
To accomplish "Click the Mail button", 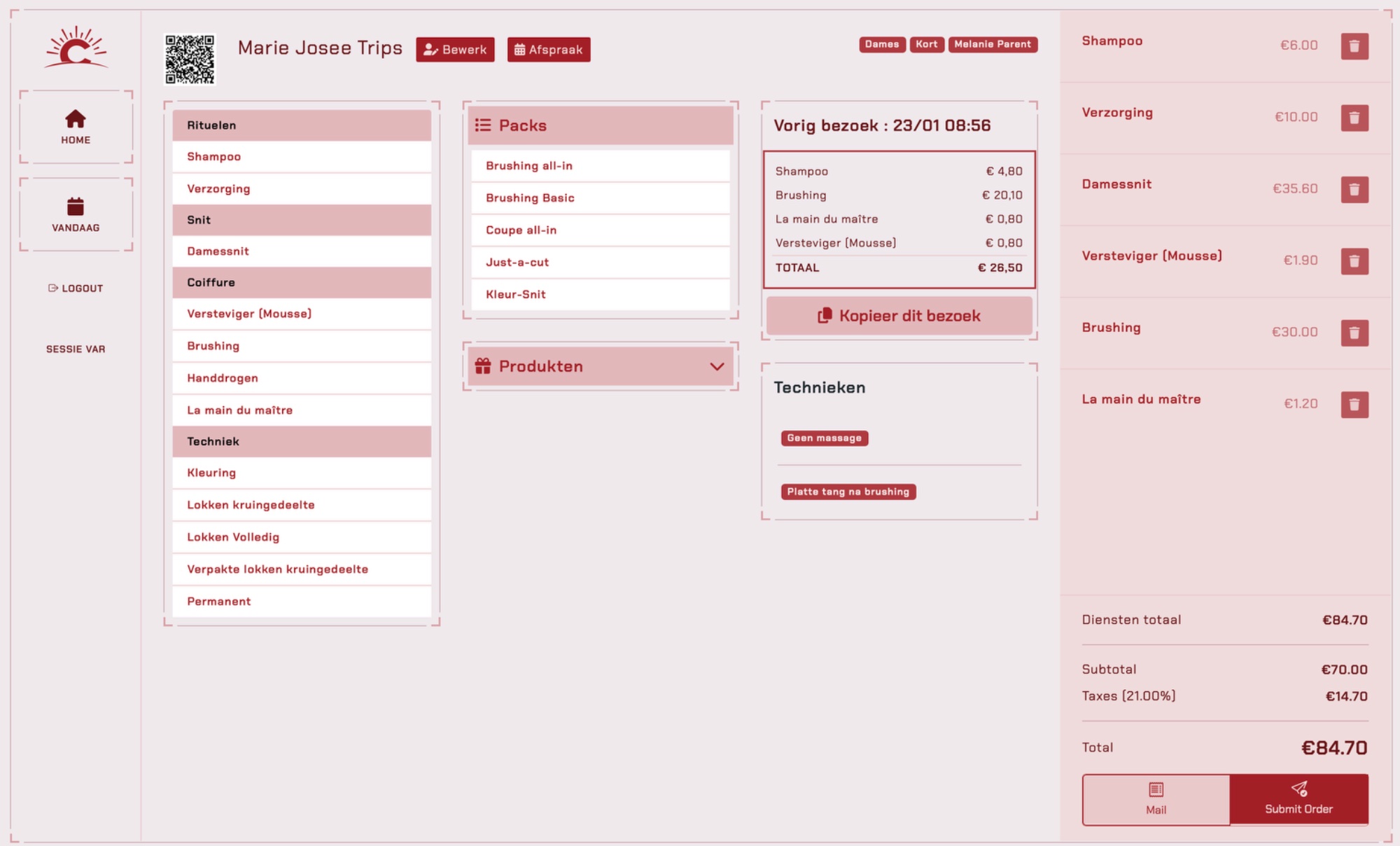I will 1156,799.
